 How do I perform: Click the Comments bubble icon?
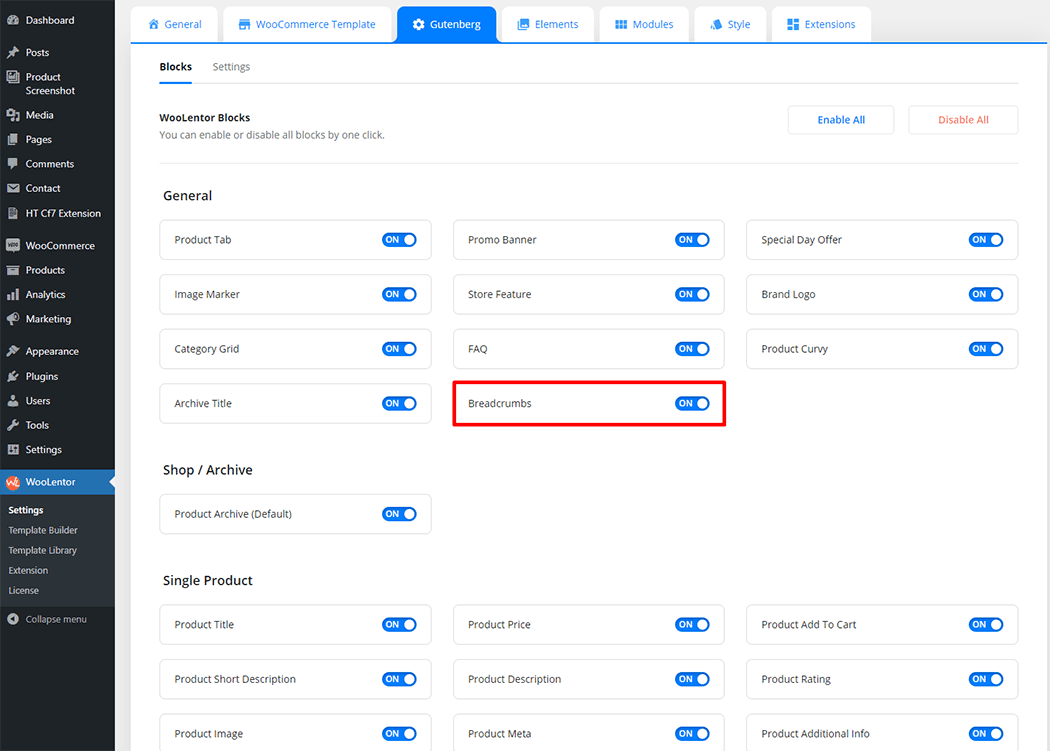point(13,164)
